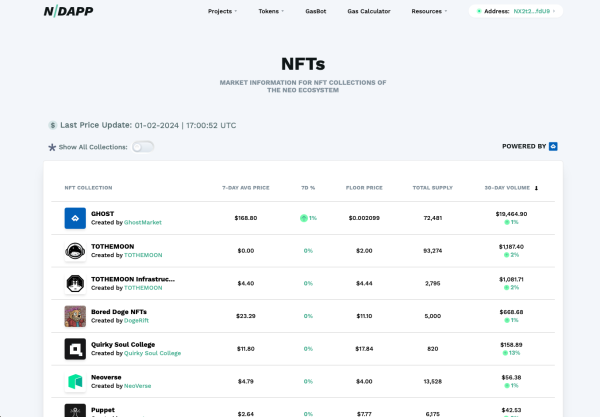Select TOTHEMOON Infrastruc... collection name

(133, 279)
